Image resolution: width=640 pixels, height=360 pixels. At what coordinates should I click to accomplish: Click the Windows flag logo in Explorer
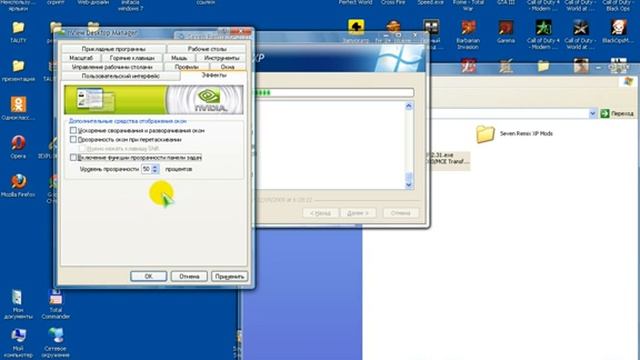pyautogui.click(x=629, y=82)
